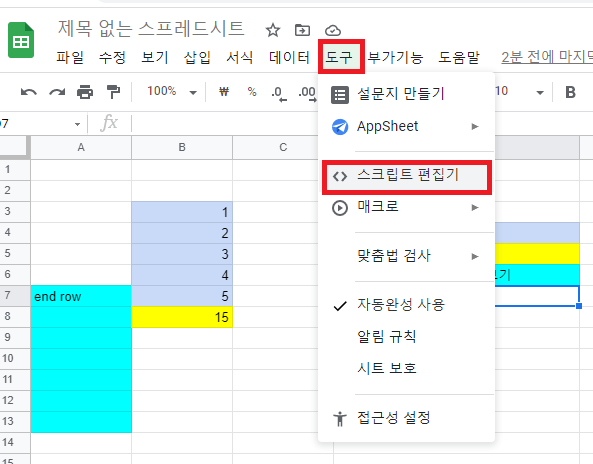593x464 pixels.
Task: Select the yellow cell with 15
Action: coord(182,317)
